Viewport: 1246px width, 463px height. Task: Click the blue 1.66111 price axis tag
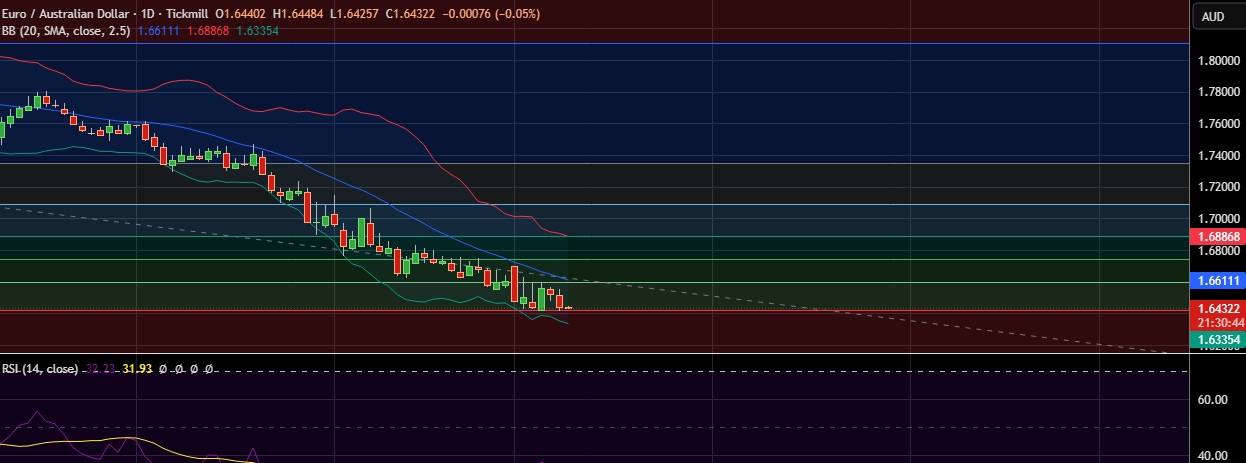coord(1218,283)
